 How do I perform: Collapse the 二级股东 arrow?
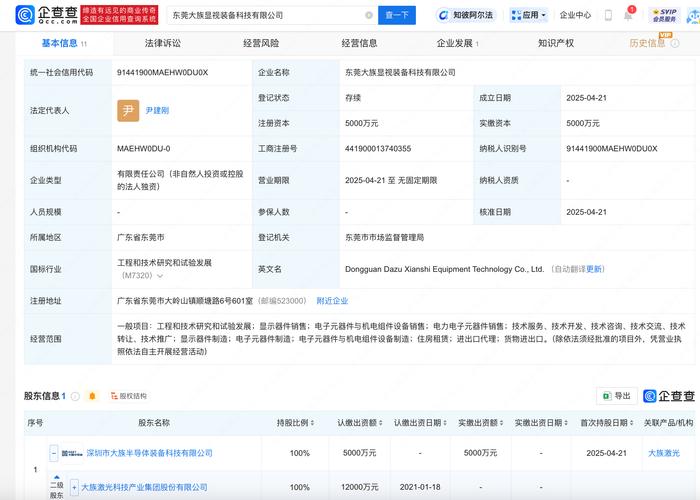pyautogui.click(x=57, y=477)
